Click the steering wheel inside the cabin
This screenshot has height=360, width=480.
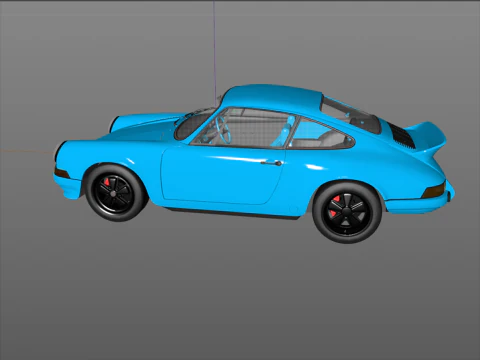pos(223,130)
